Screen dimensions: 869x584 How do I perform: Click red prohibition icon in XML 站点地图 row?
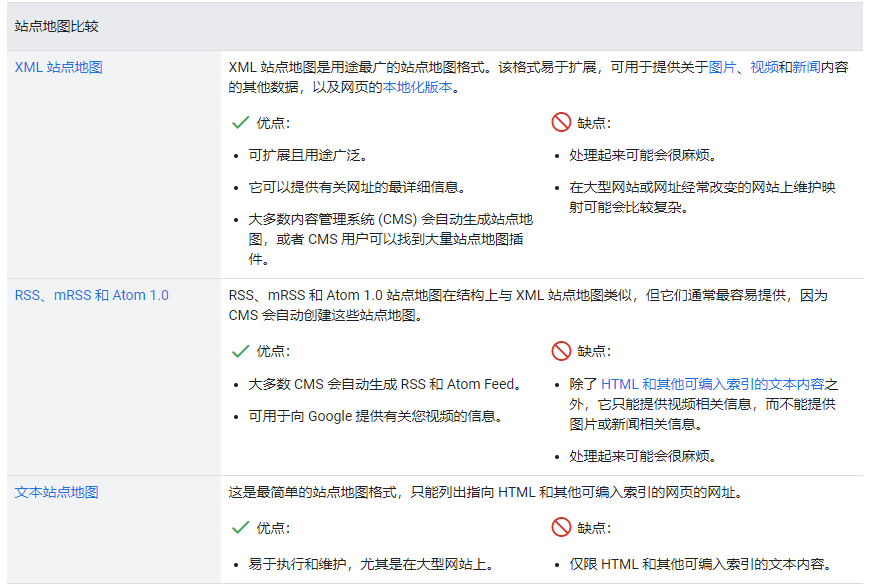(561, 123)
